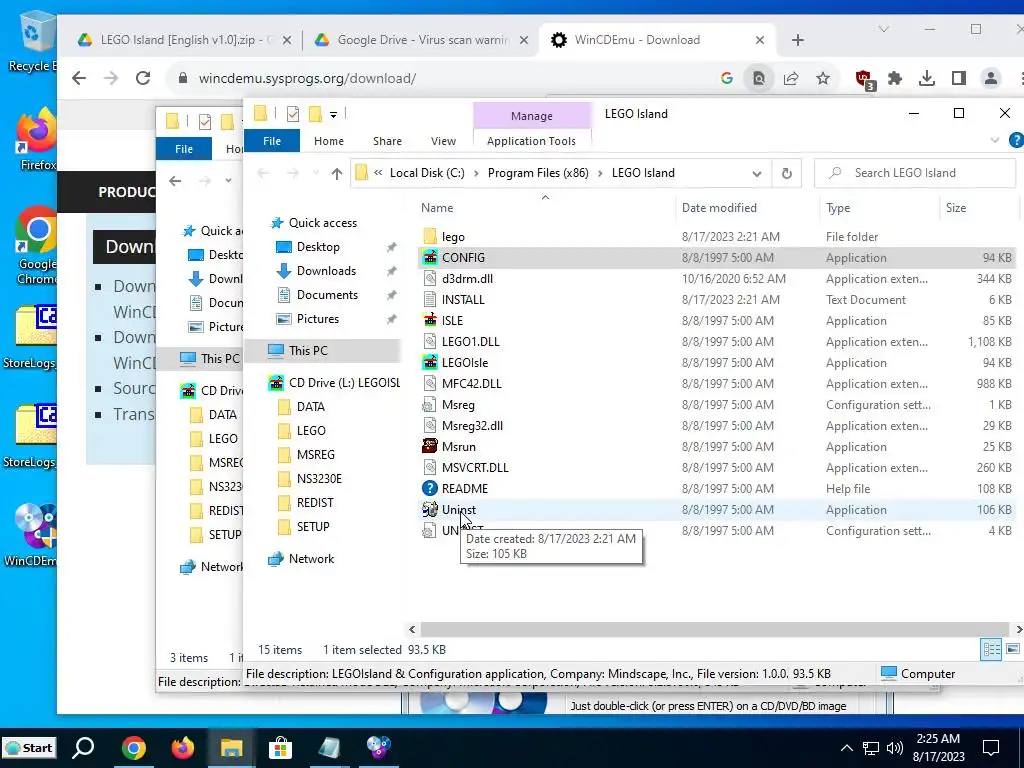This screenshot has height=768, width=1024.
Task: Click the Share this page icon in Chrome
Action: click(x=791, y=78)
